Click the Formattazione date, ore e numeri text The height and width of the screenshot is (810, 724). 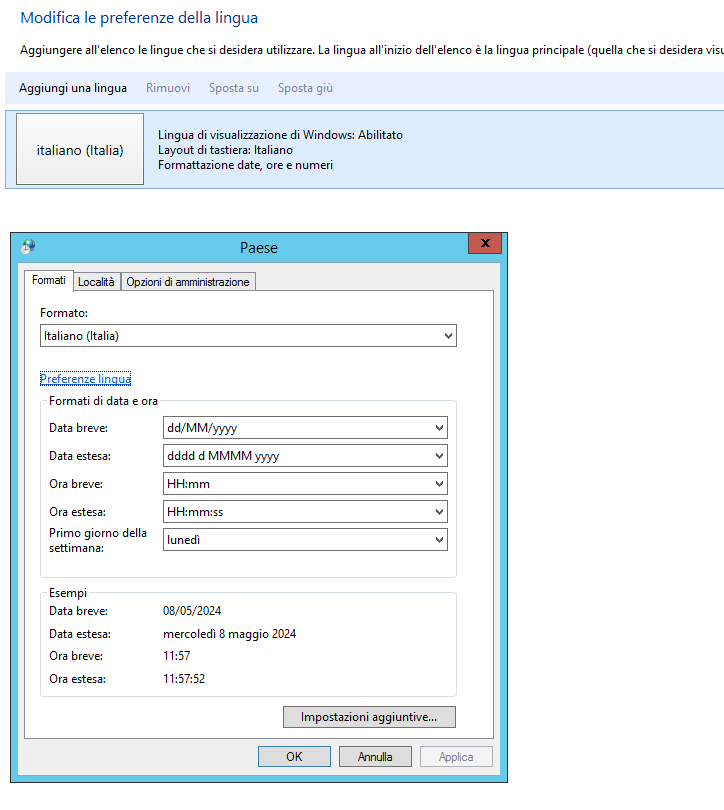point(245,165)
